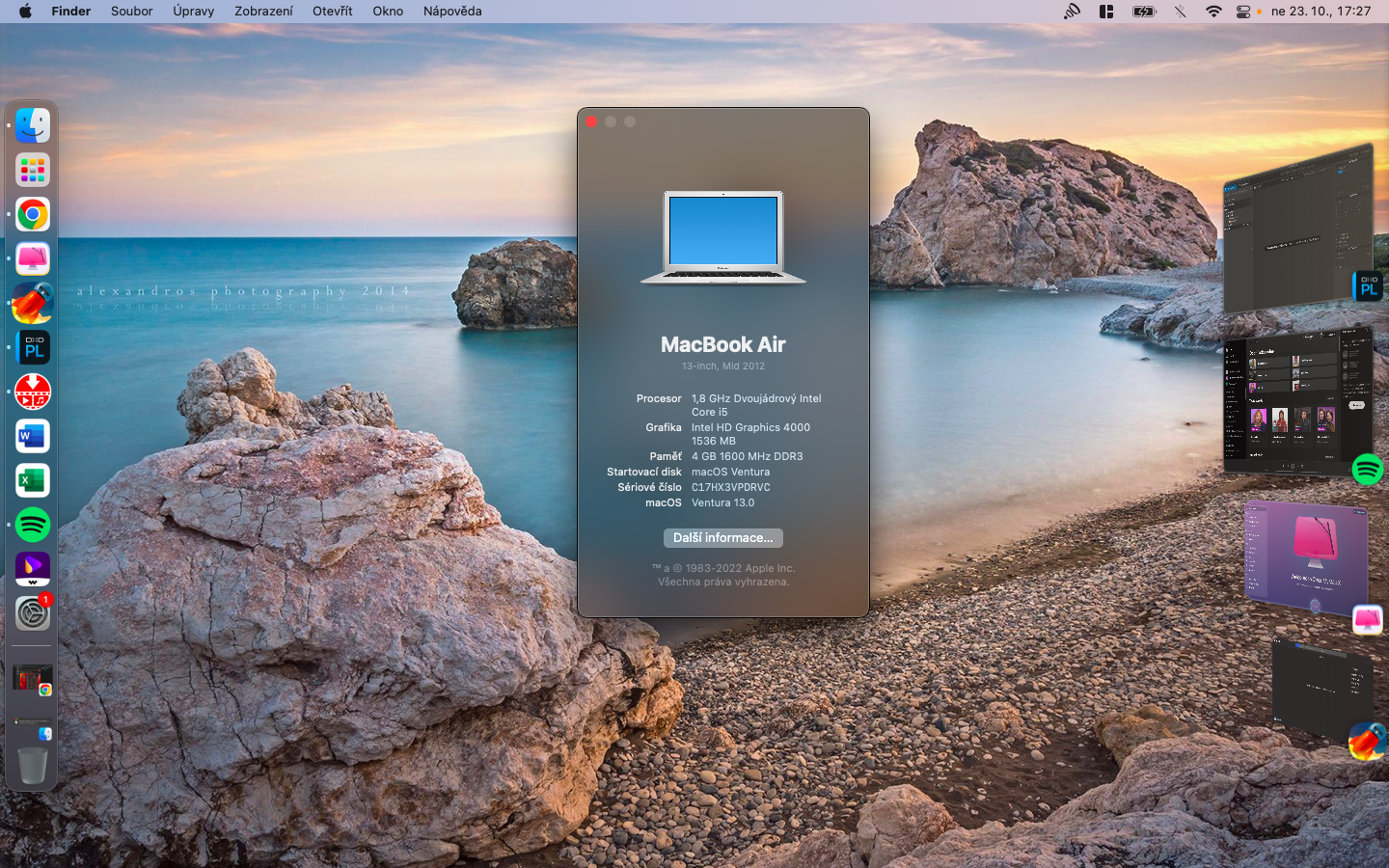The image size is (1389, 868).
Task: Open the purple Filmora Dock icon
Action: pyautogui.click(x=33, y=570)
